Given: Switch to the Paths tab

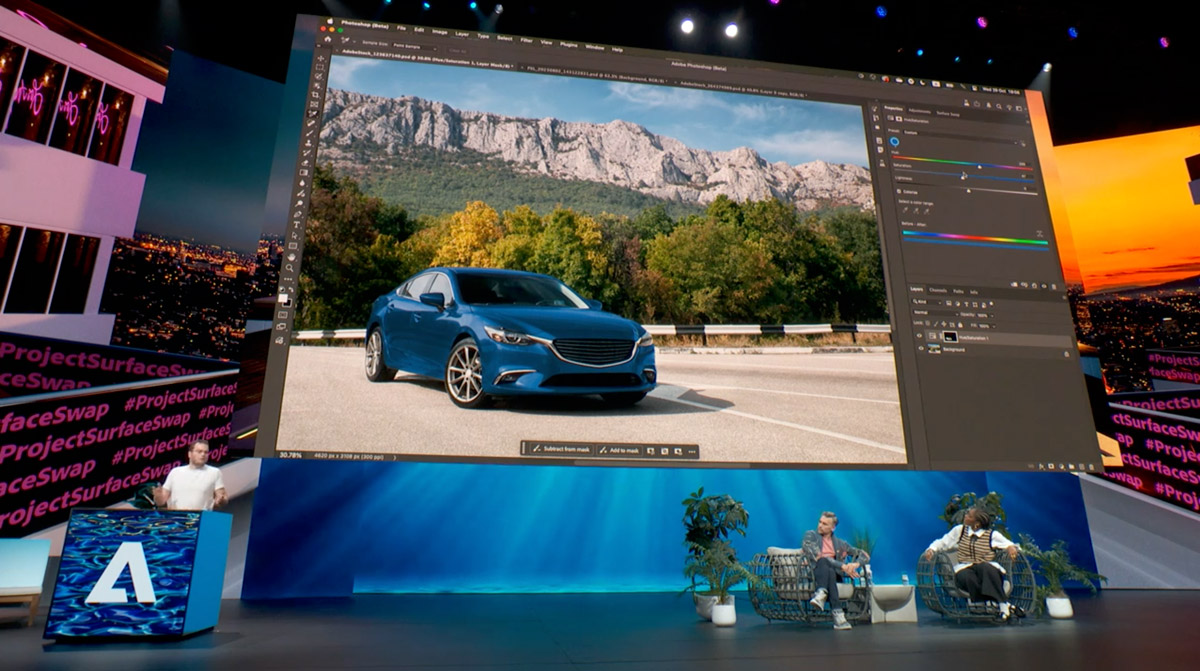Looking at the screenshot, I should tap(958, 291).
